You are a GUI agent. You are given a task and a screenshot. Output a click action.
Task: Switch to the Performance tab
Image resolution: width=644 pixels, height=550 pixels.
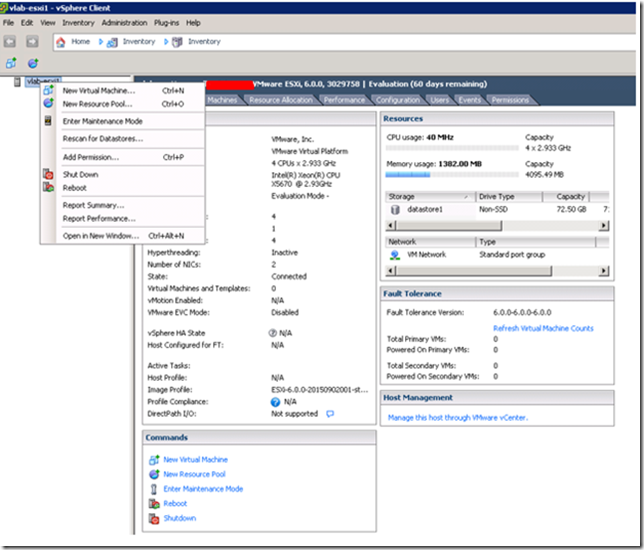click(x=344, y=100)
